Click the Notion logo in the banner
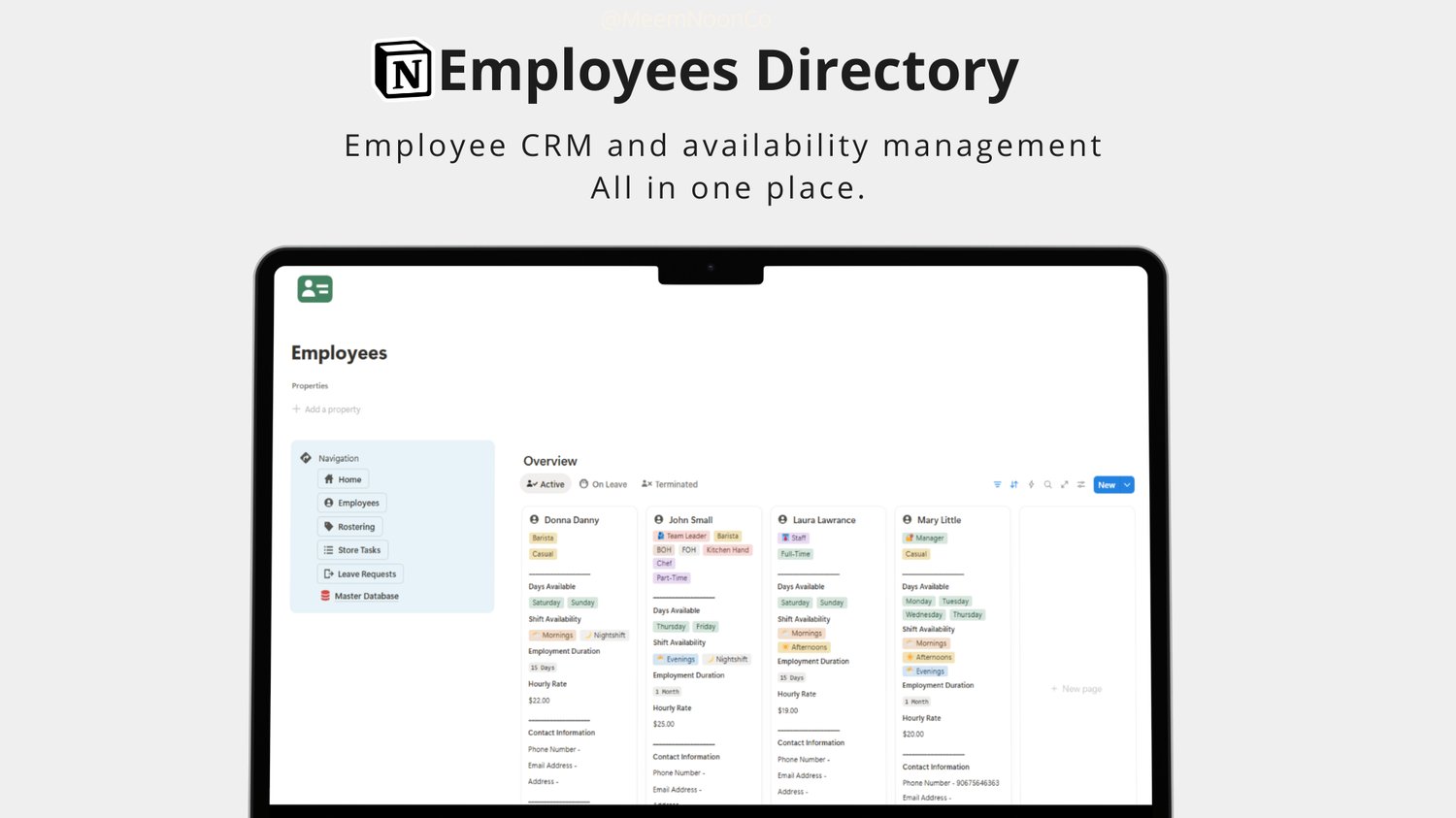 click(x=404, y=70)
